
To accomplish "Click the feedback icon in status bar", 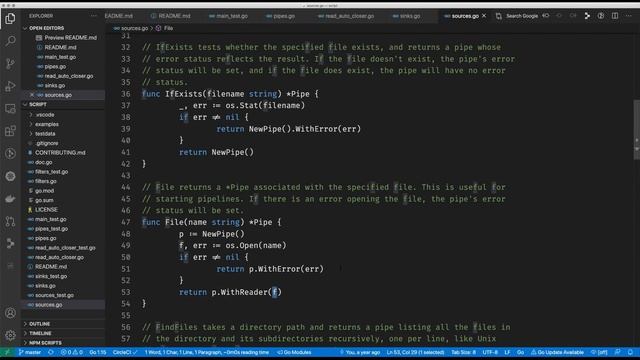I will pyautogui.click(x=618, y=352).
